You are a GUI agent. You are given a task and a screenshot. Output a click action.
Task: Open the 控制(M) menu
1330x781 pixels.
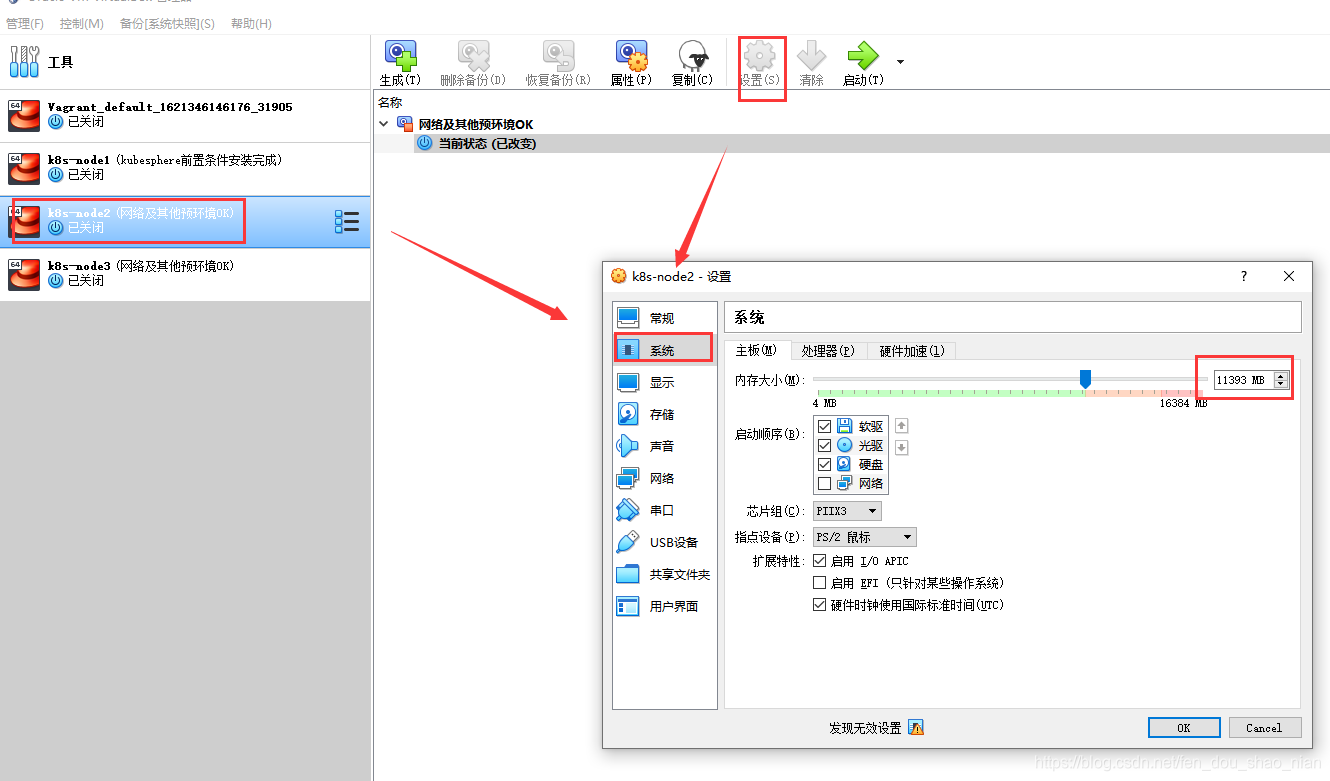pos(81,23)
